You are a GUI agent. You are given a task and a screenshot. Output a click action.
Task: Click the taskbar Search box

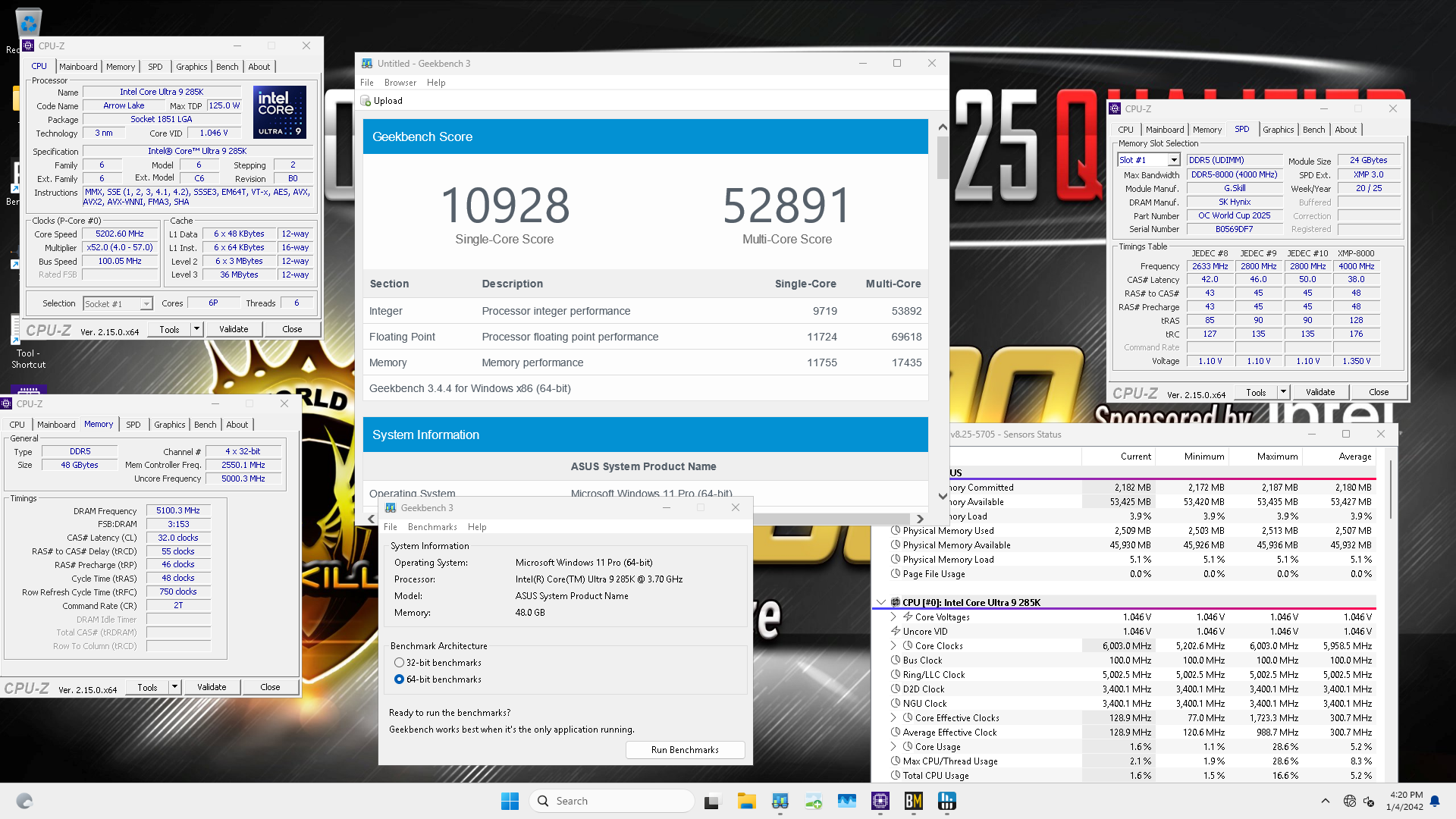(612, 801)
